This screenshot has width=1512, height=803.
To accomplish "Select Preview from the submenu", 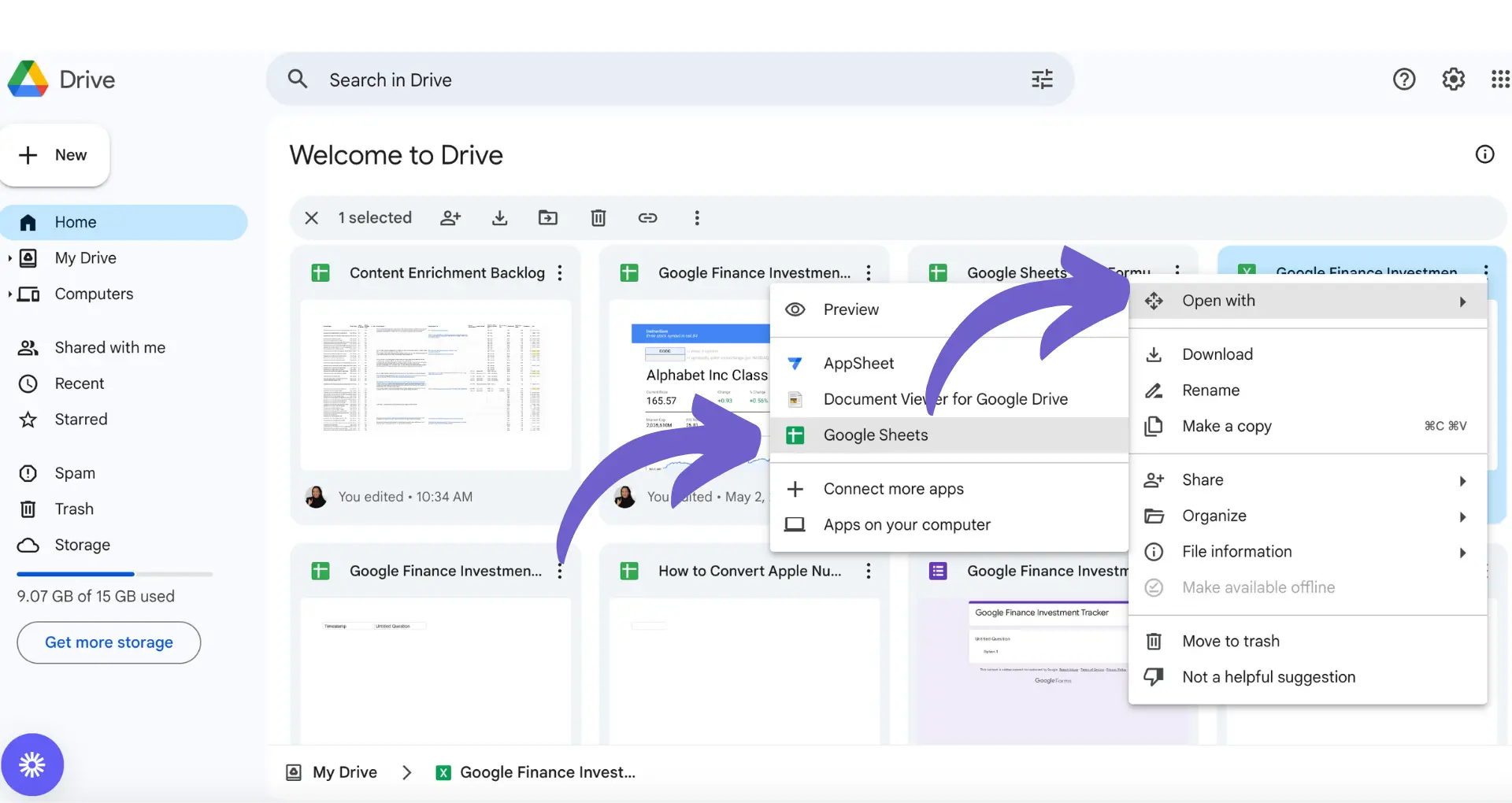I will click(x=949, y=310).
